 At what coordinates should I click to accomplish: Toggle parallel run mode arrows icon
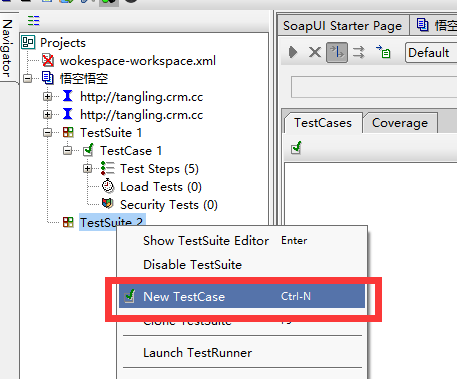pos(359,52)
